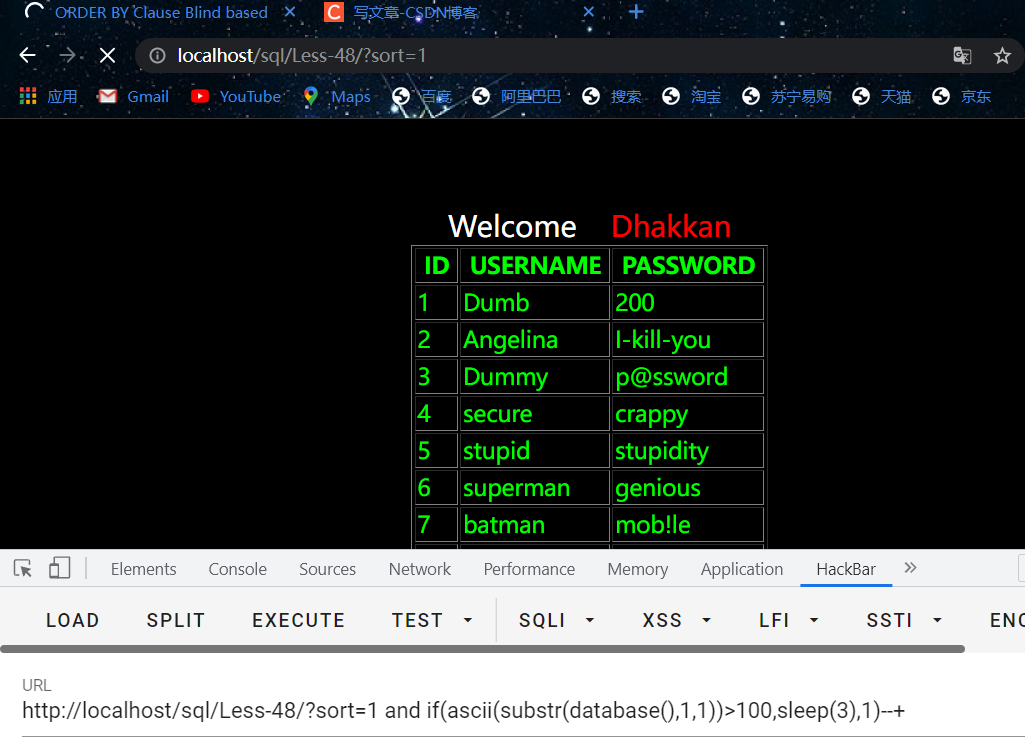
Task: Click HackBar EXECUTE button
Action: [299, 620]
